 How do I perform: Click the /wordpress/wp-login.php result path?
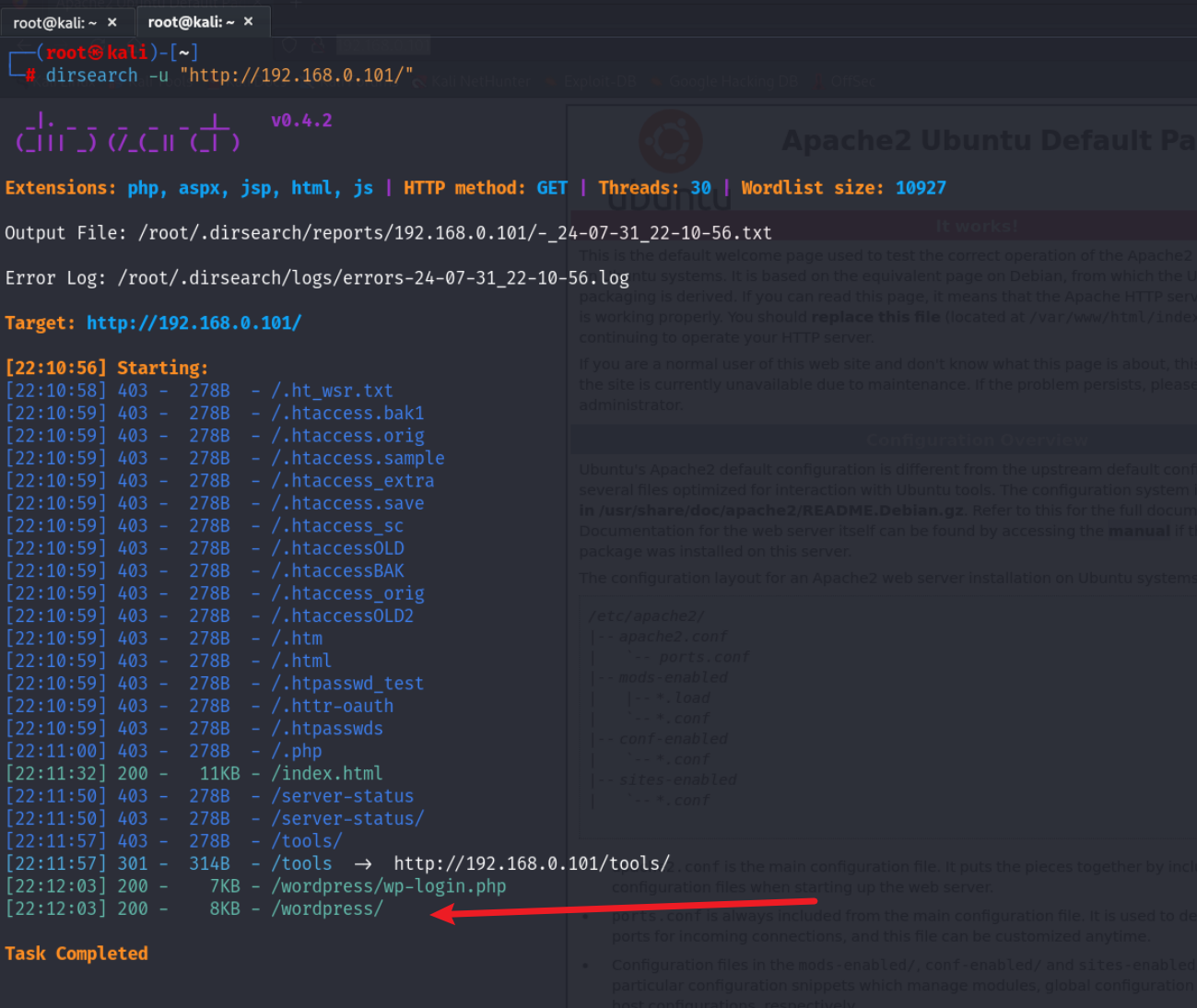tap(389, 886)
